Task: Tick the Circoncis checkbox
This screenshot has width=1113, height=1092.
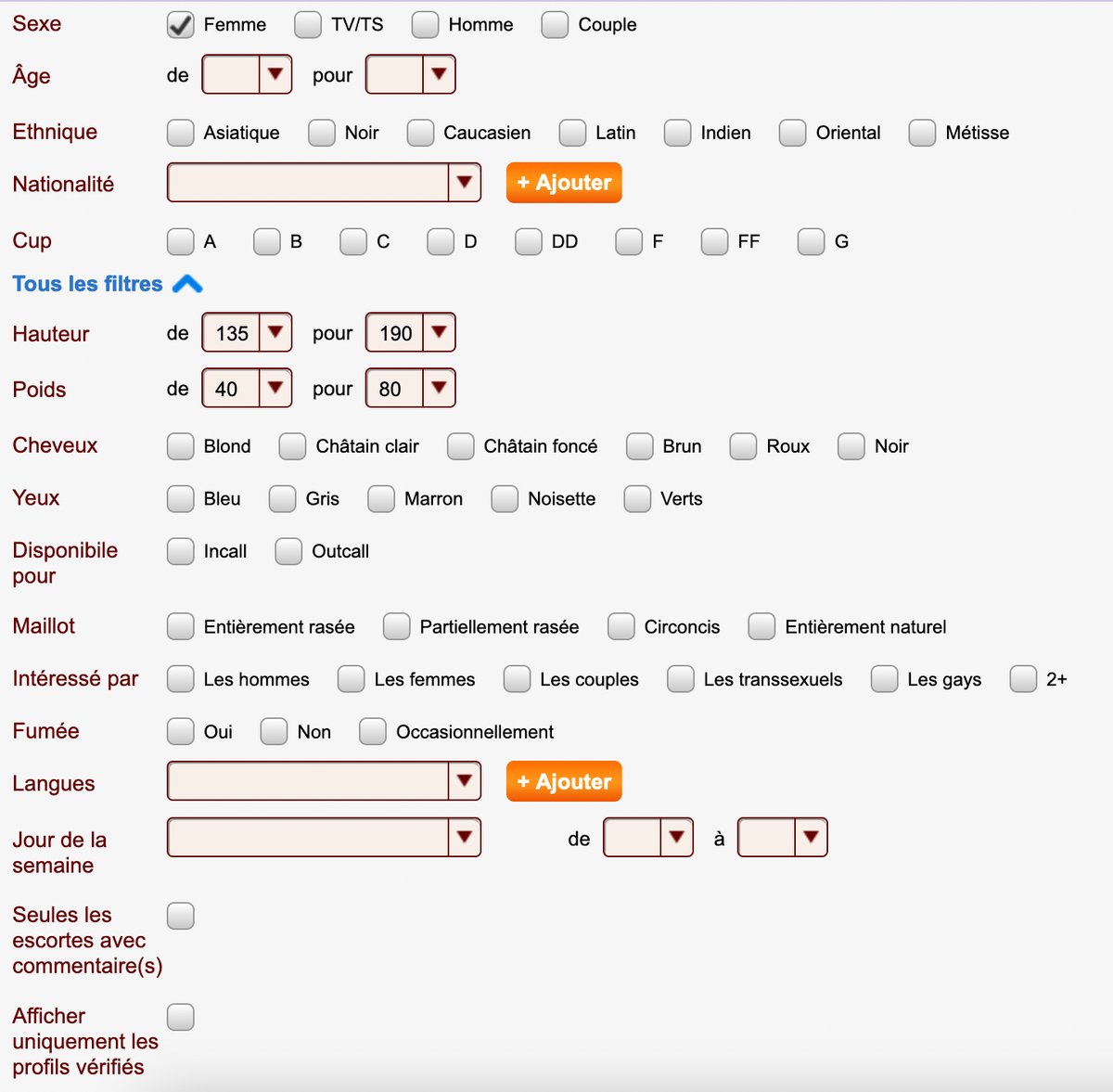Action: click(621, 626)
